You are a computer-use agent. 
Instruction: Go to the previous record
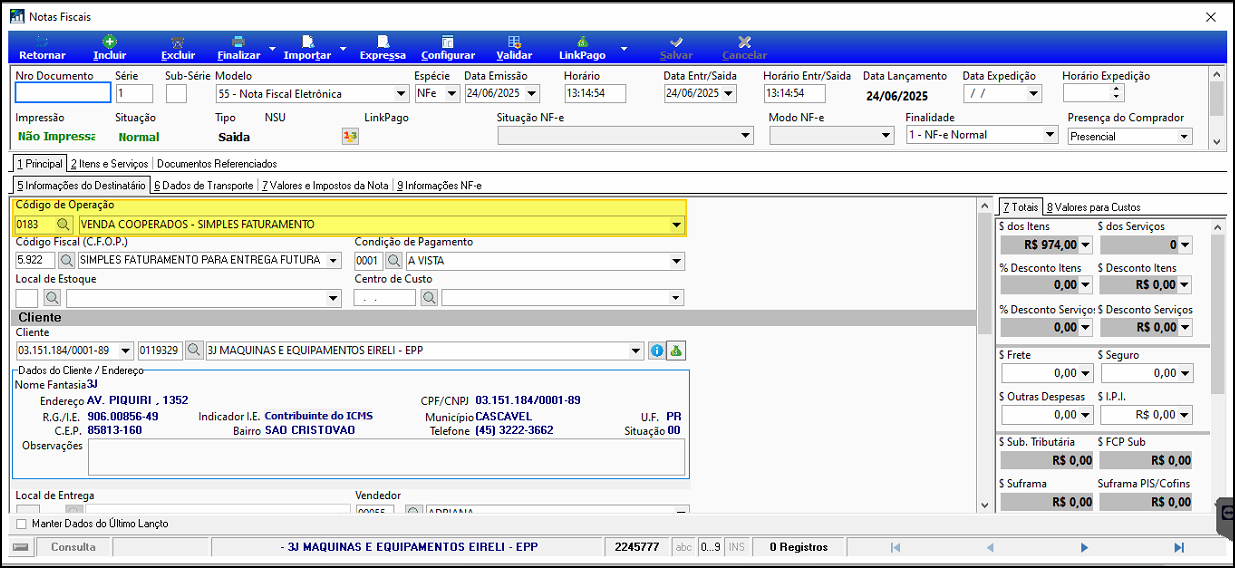pyautogui.click(x=990, y=547)
